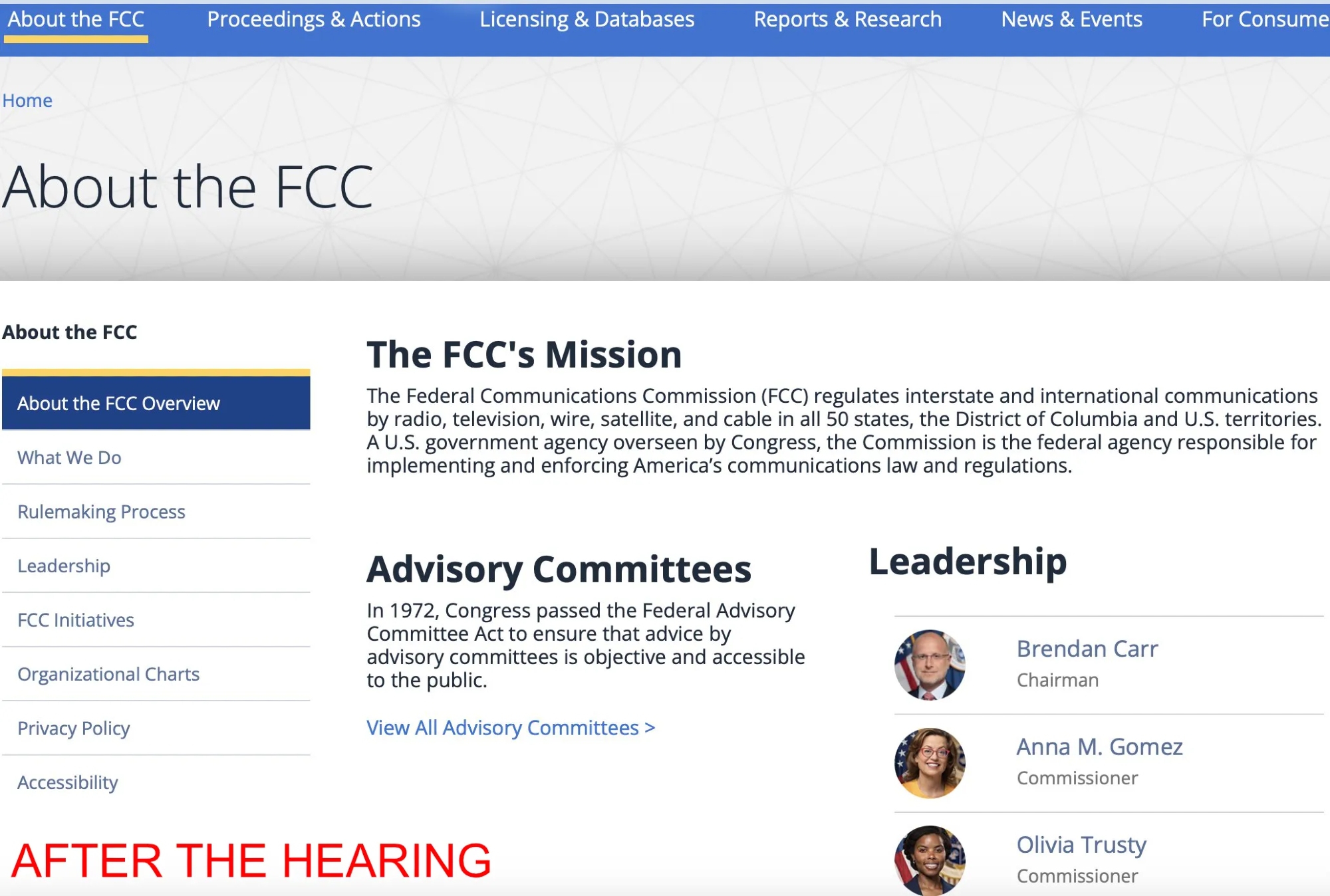The height and width of the screenshot is (896, 1330).
Task: Open Leadership in the sidebar
Action: (64, 566)
